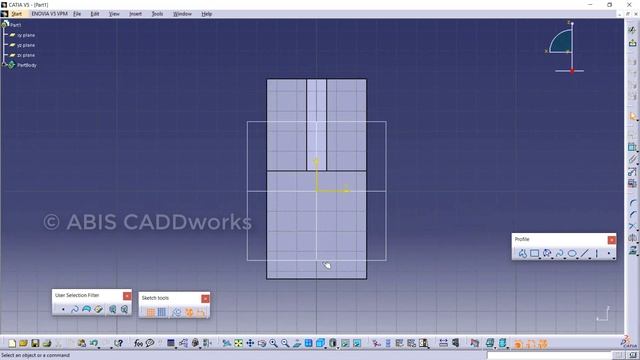Select yz plane in specification tree

click(x=26, y=45)
